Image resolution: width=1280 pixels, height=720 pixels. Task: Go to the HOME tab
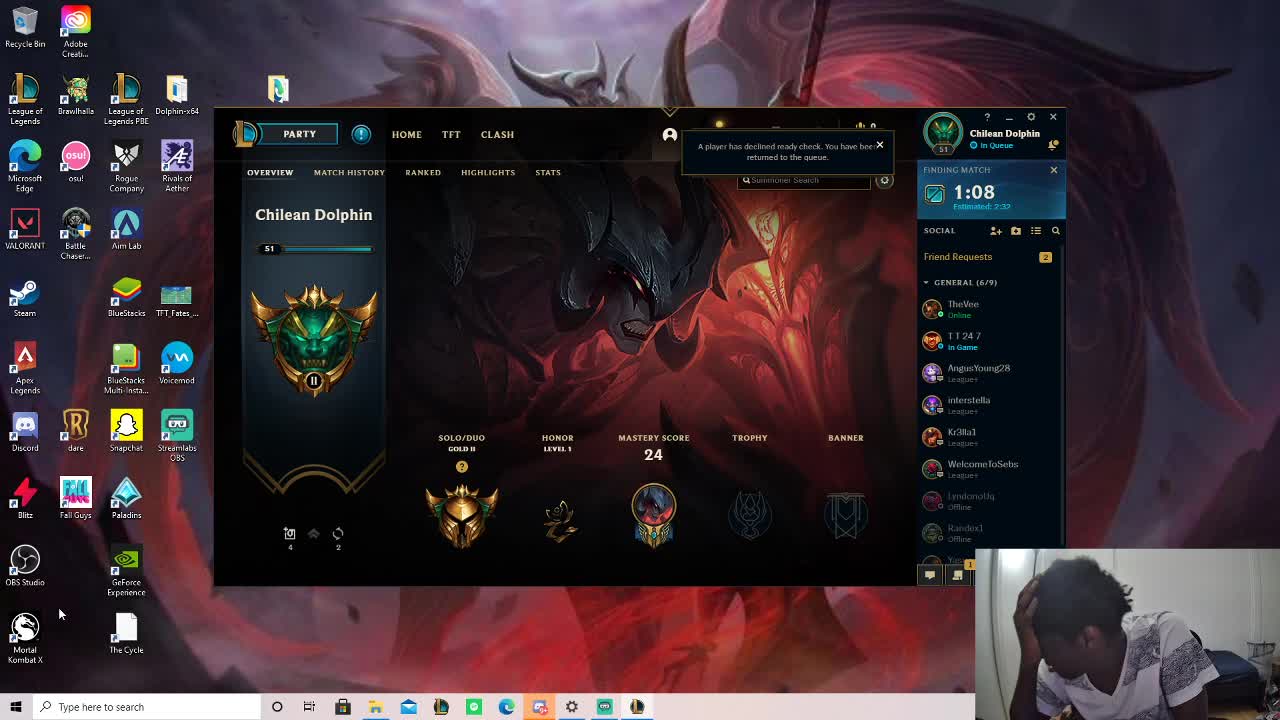(406, 134)
